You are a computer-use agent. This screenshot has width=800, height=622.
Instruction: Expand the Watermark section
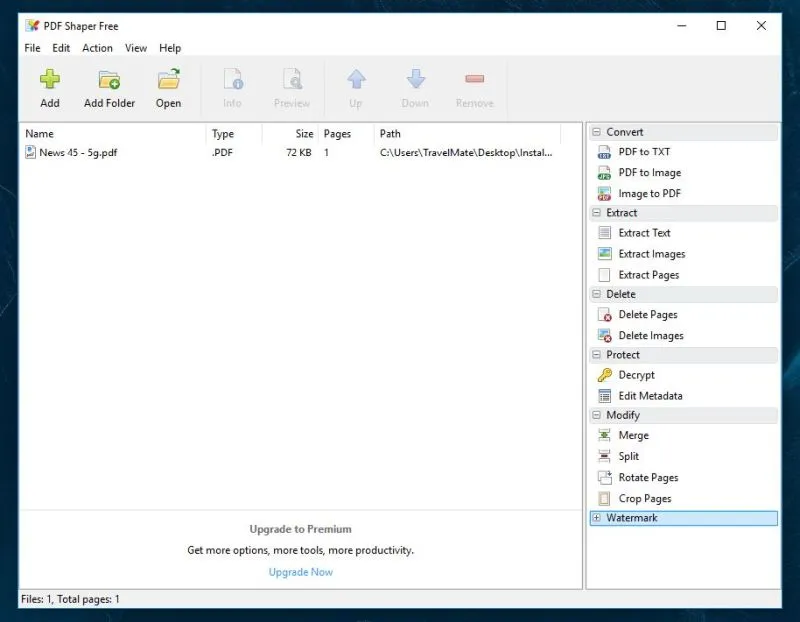point(596,518)
